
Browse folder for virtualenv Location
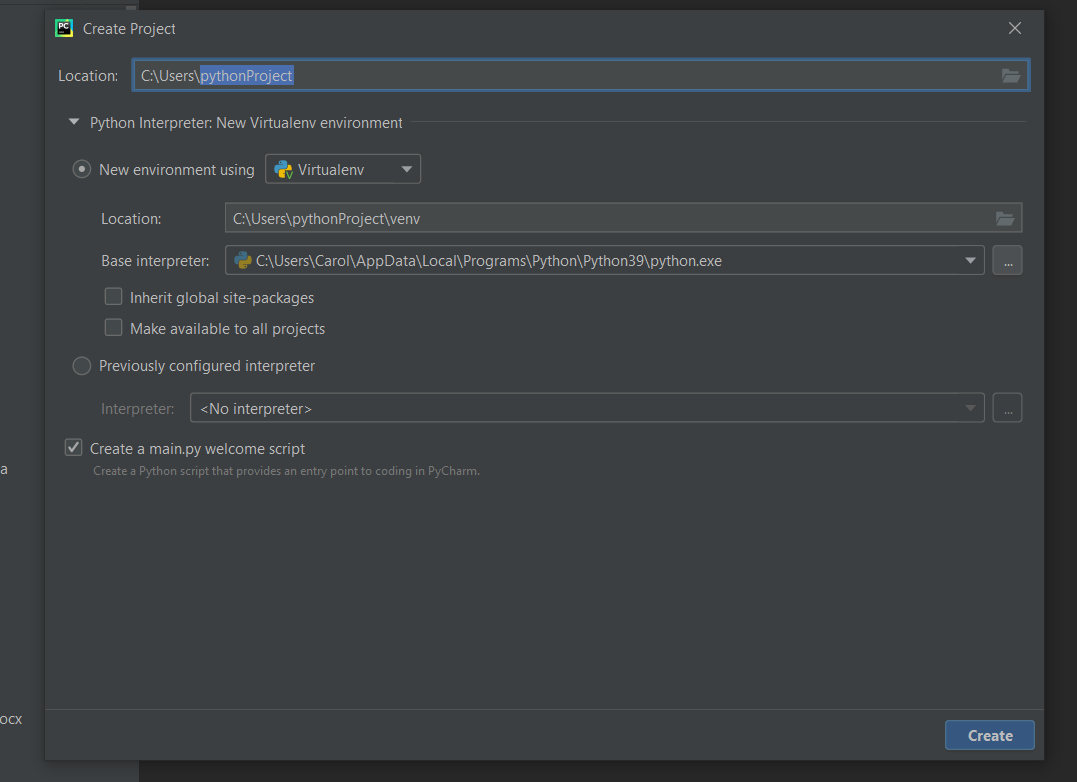tap(1005, 218)
